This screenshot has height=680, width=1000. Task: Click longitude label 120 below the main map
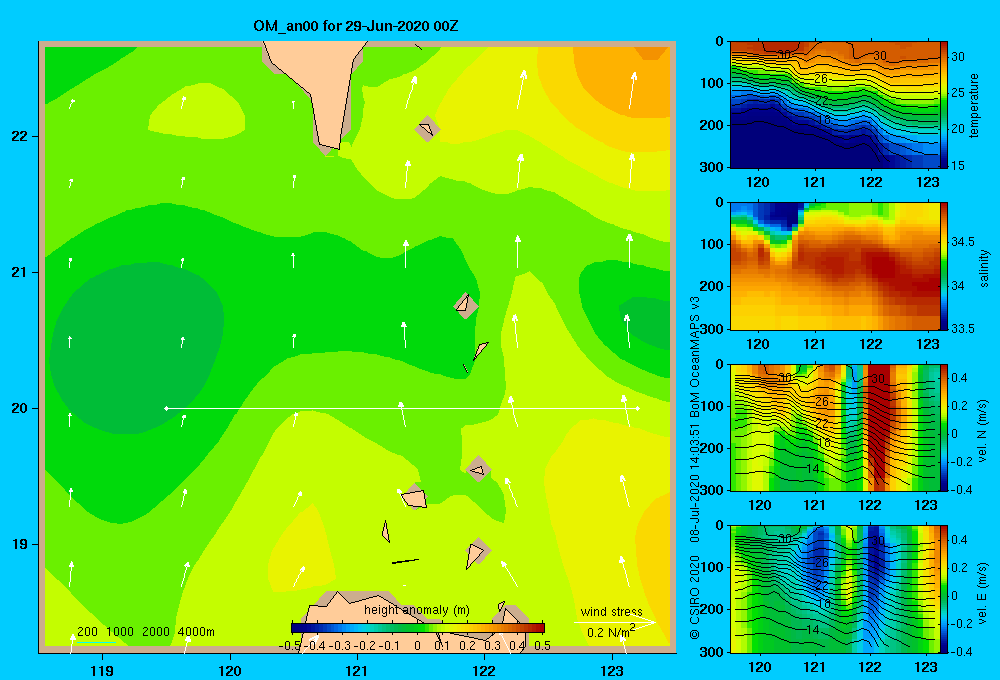point(230,670)
